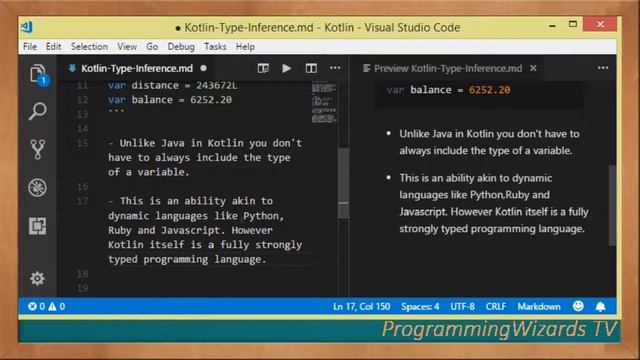Click the Split Editor icon

point(311,68)
